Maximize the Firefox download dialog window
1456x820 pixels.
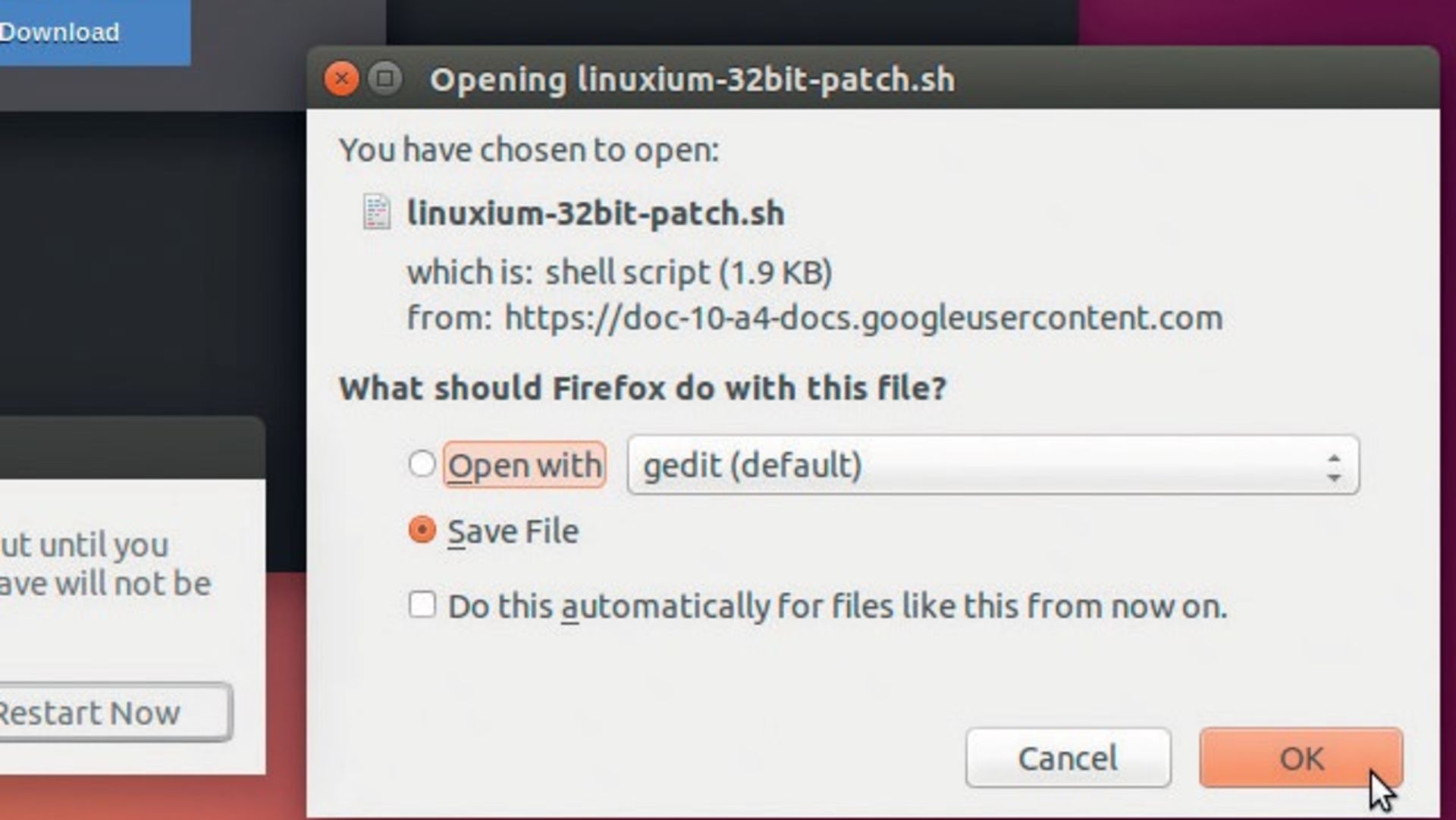(385, 79)
